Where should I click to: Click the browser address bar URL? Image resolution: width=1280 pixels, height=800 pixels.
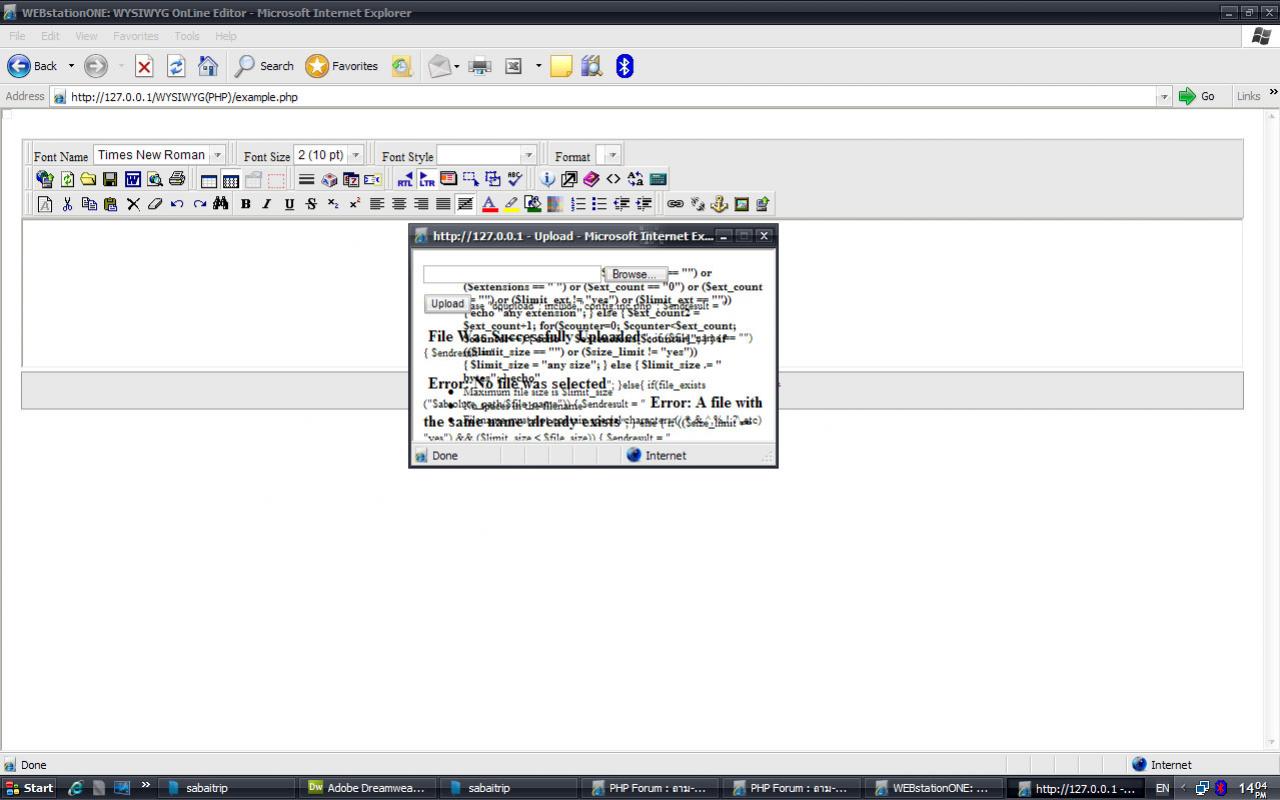(184, 97)
